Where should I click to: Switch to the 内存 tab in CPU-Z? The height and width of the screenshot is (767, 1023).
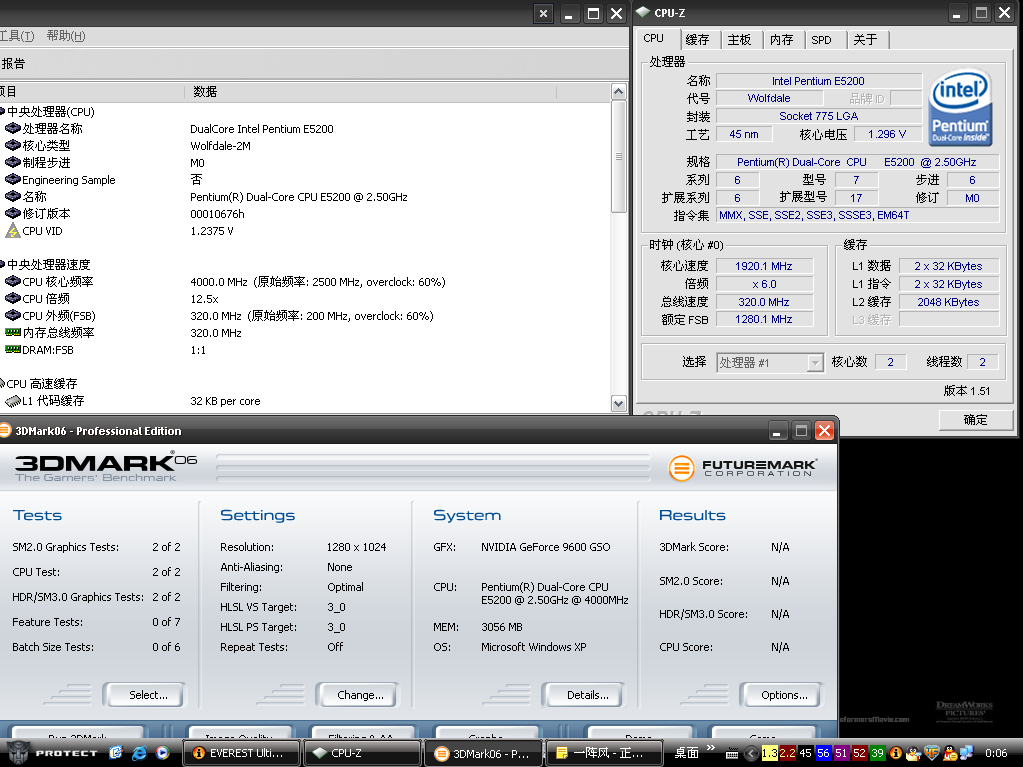[782, 40]
